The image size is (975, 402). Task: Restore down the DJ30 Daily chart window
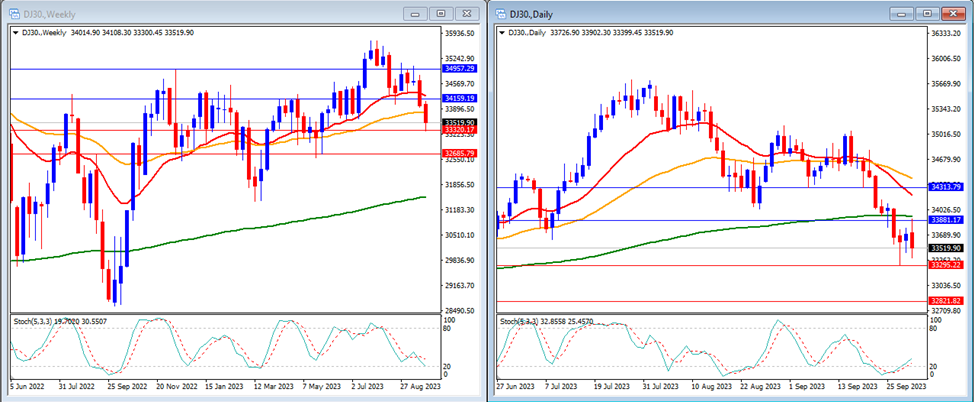(926, 14)
